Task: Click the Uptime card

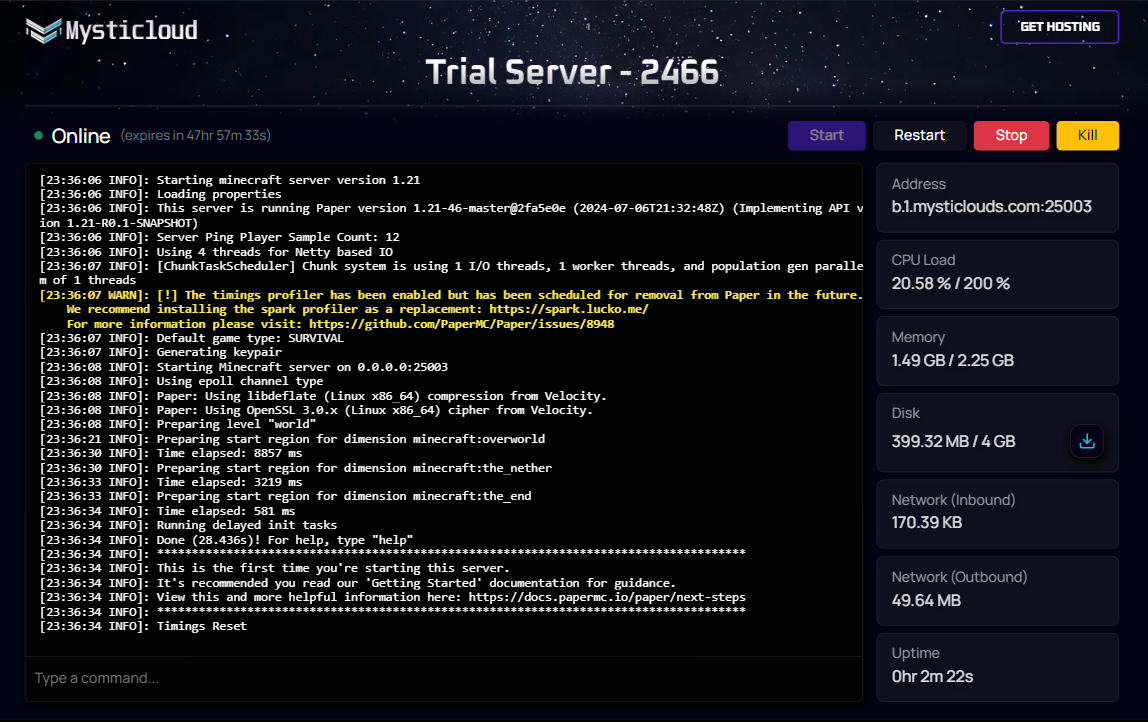Action: 997,666
